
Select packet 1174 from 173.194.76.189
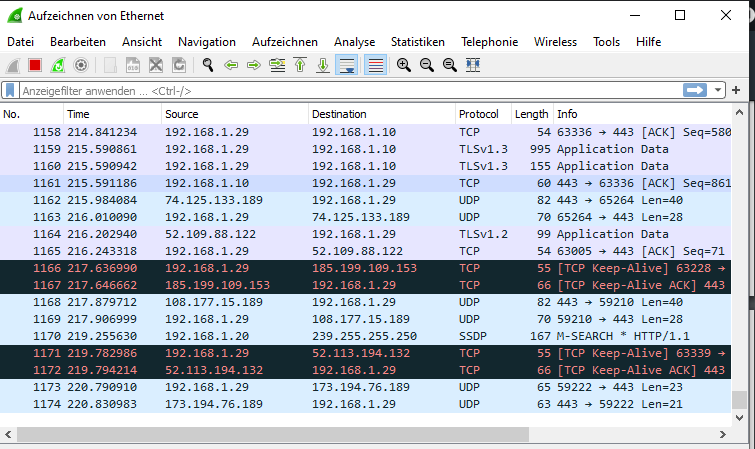pos(365,404)
